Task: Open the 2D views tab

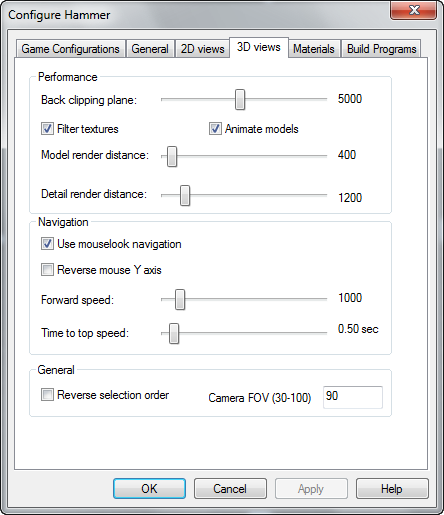Action: [202, 49]
